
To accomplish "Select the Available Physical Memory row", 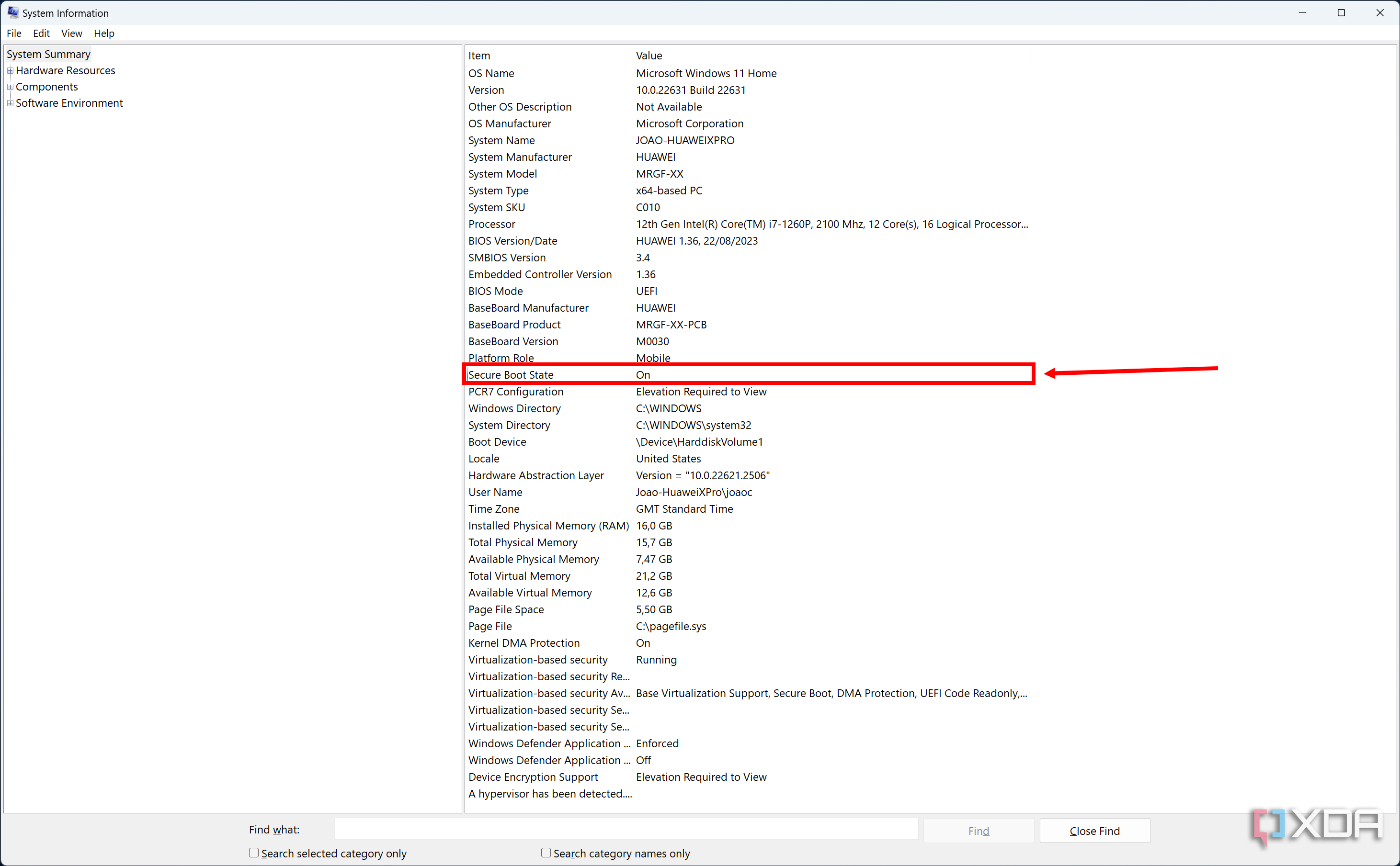I will pos(748,559).
